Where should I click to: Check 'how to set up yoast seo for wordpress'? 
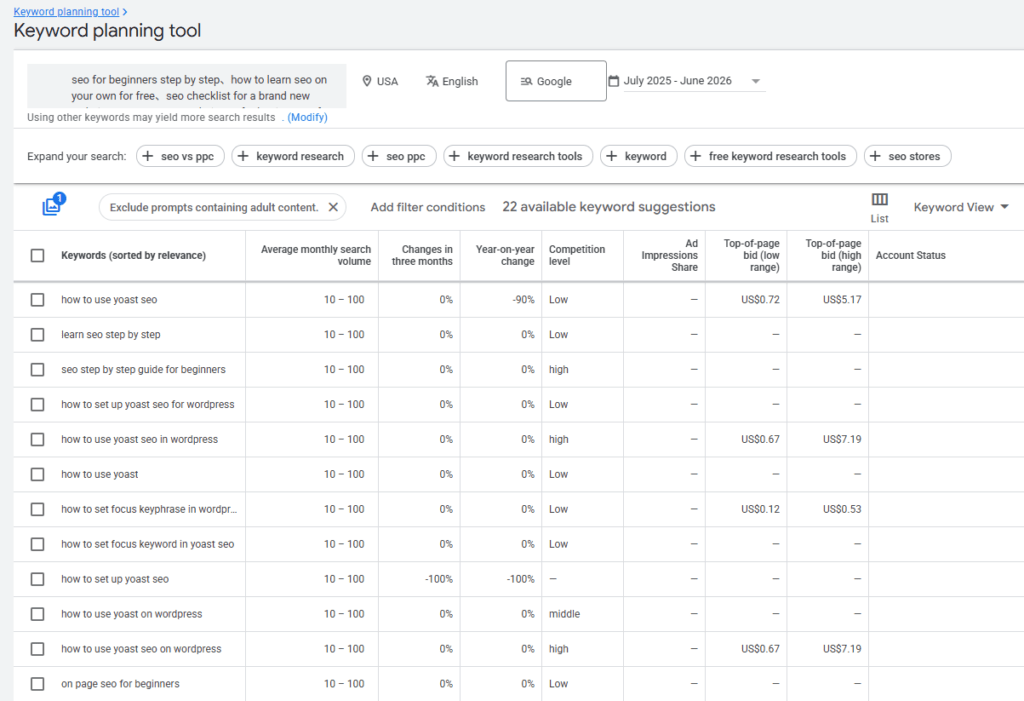point(38,404)
